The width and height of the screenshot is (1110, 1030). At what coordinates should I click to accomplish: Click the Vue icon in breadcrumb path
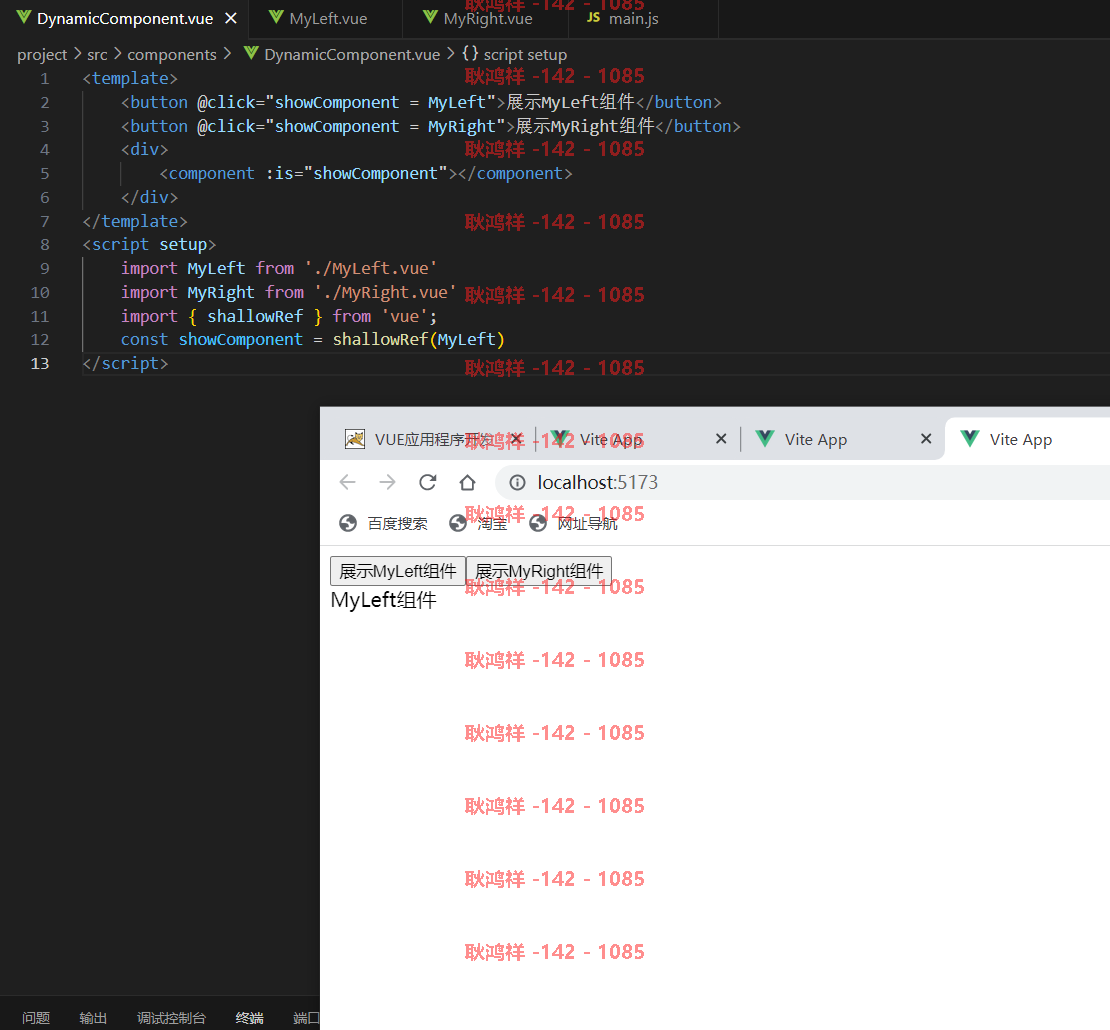tap(251, 53)
